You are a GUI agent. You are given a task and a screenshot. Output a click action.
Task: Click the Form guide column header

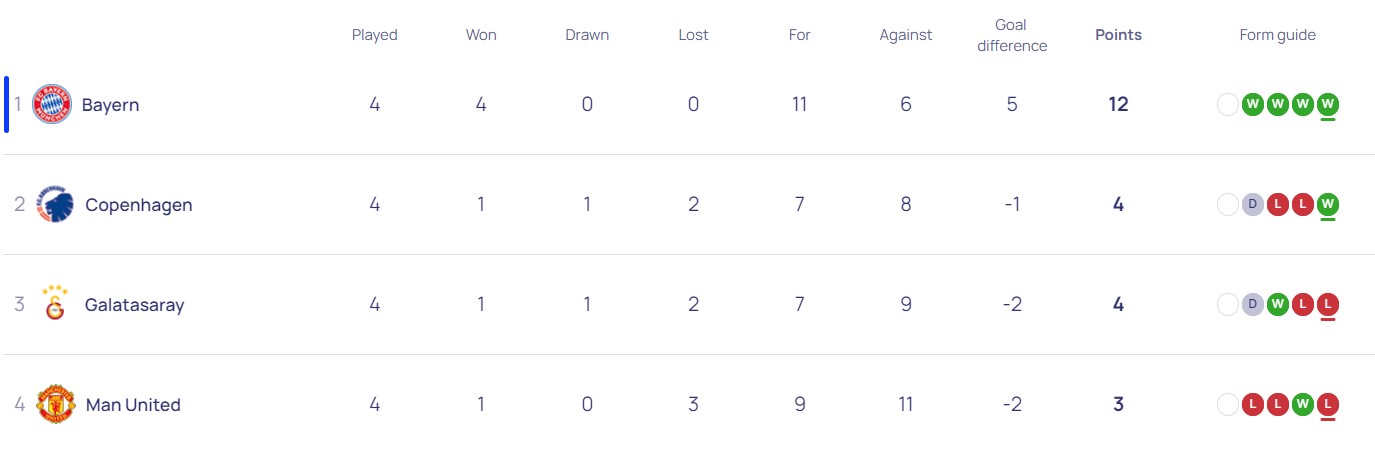(x=1277, y=35)
